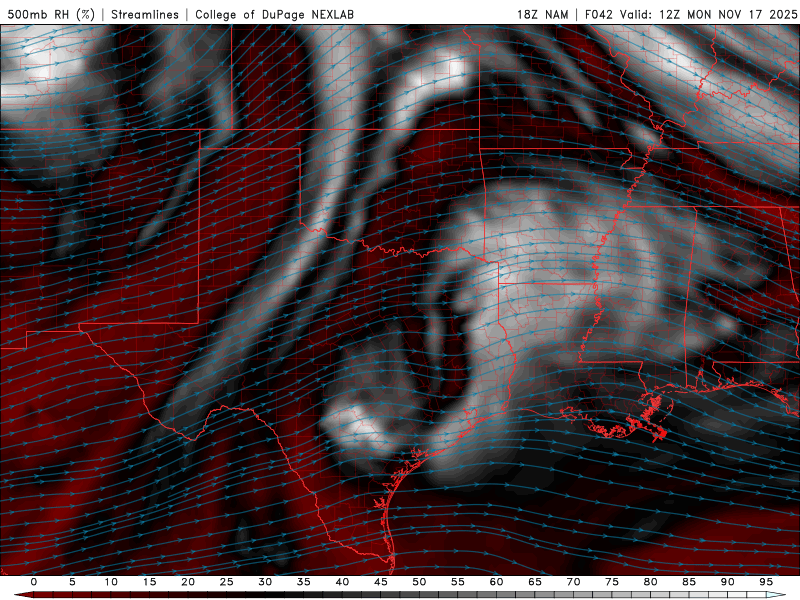Image resolution: width=800 pixels, height=600 pixels.
Task: Click the "80" label on color scale
Action: click(x=650, y=582)
